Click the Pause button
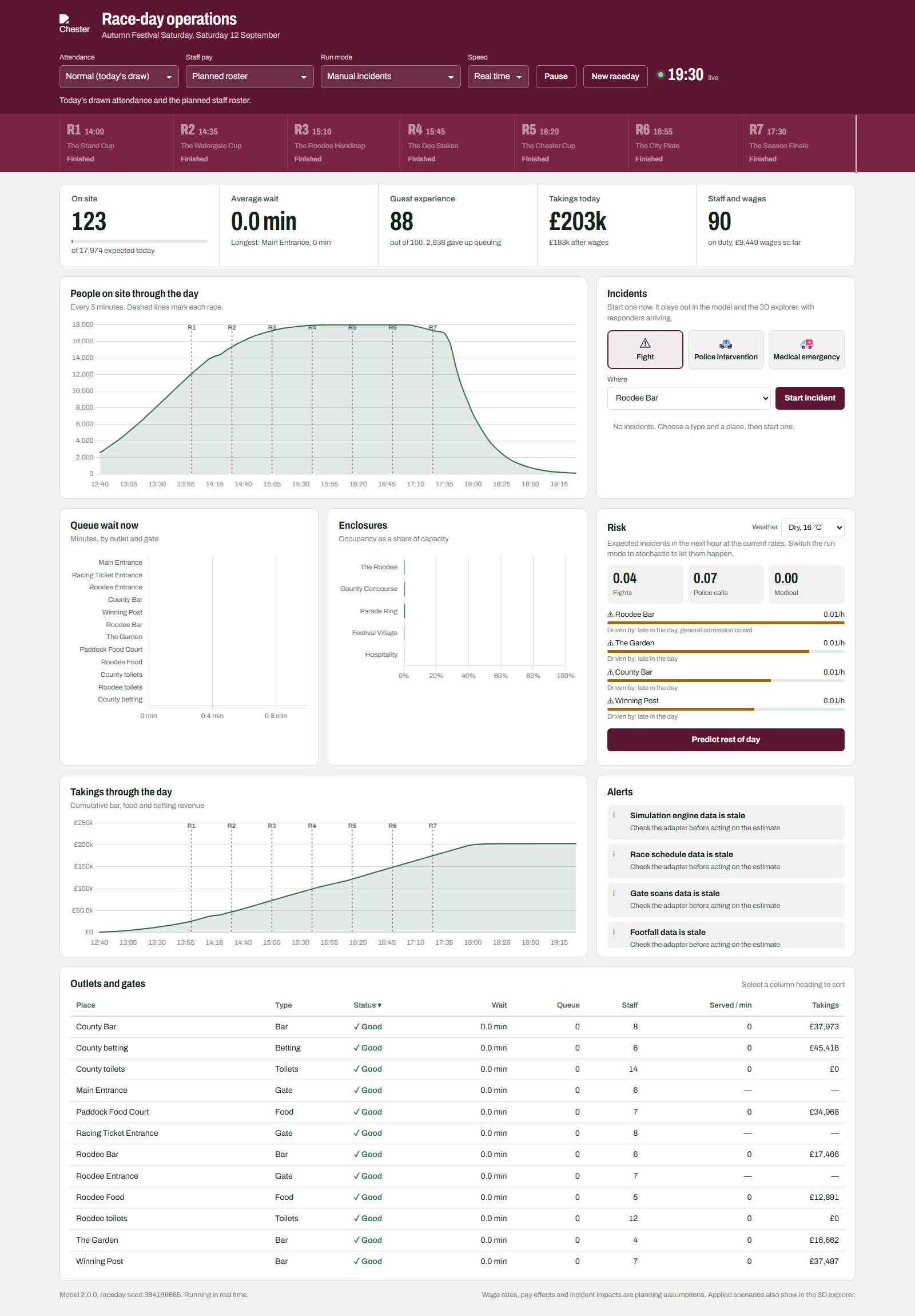915x1316 pixels. click(x=556, y=77)
